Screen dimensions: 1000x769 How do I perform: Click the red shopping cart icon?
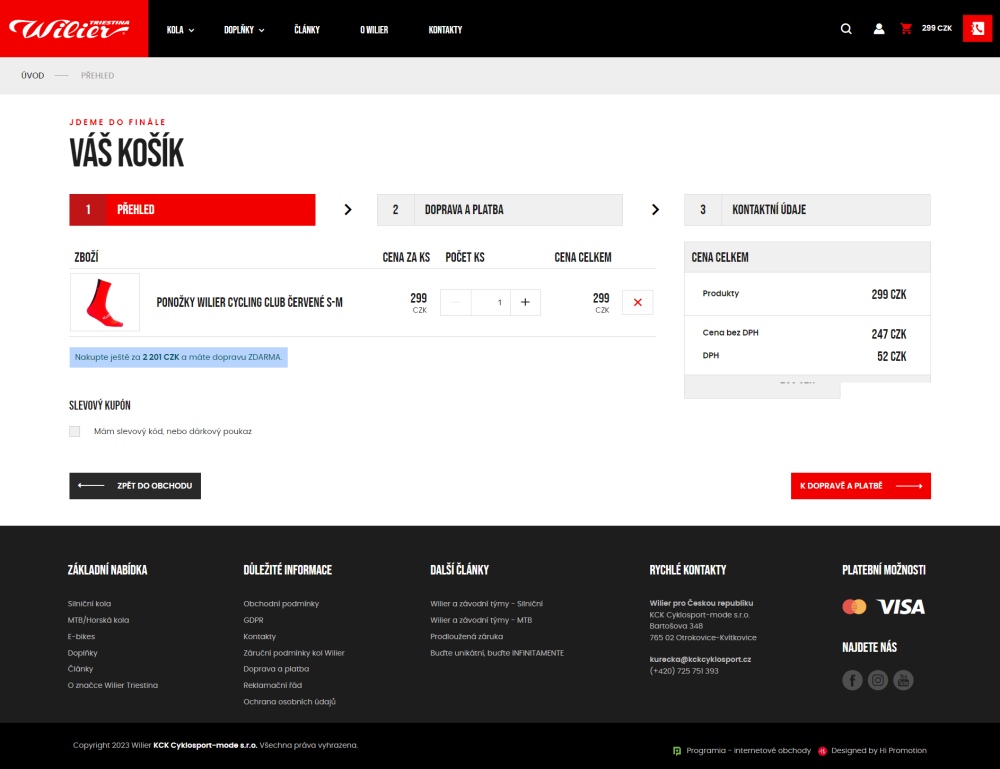(906, 28)
